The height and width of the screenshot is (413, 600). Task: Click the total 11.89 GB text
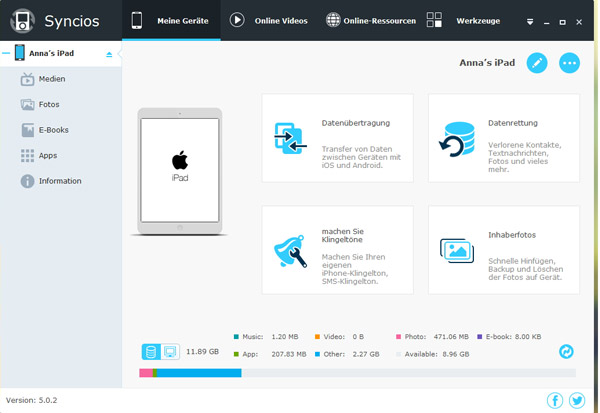pos(202,351)
